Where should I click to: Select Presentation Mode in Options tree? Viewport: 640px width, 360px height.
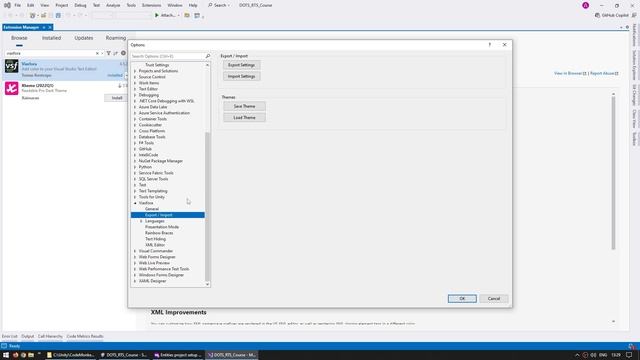coord(162,227)
